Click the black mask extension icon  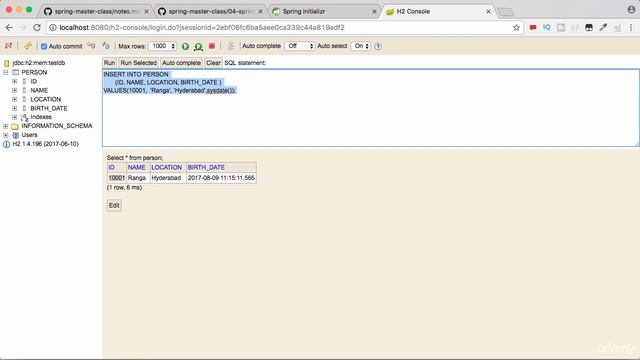[x=589, y=27]
